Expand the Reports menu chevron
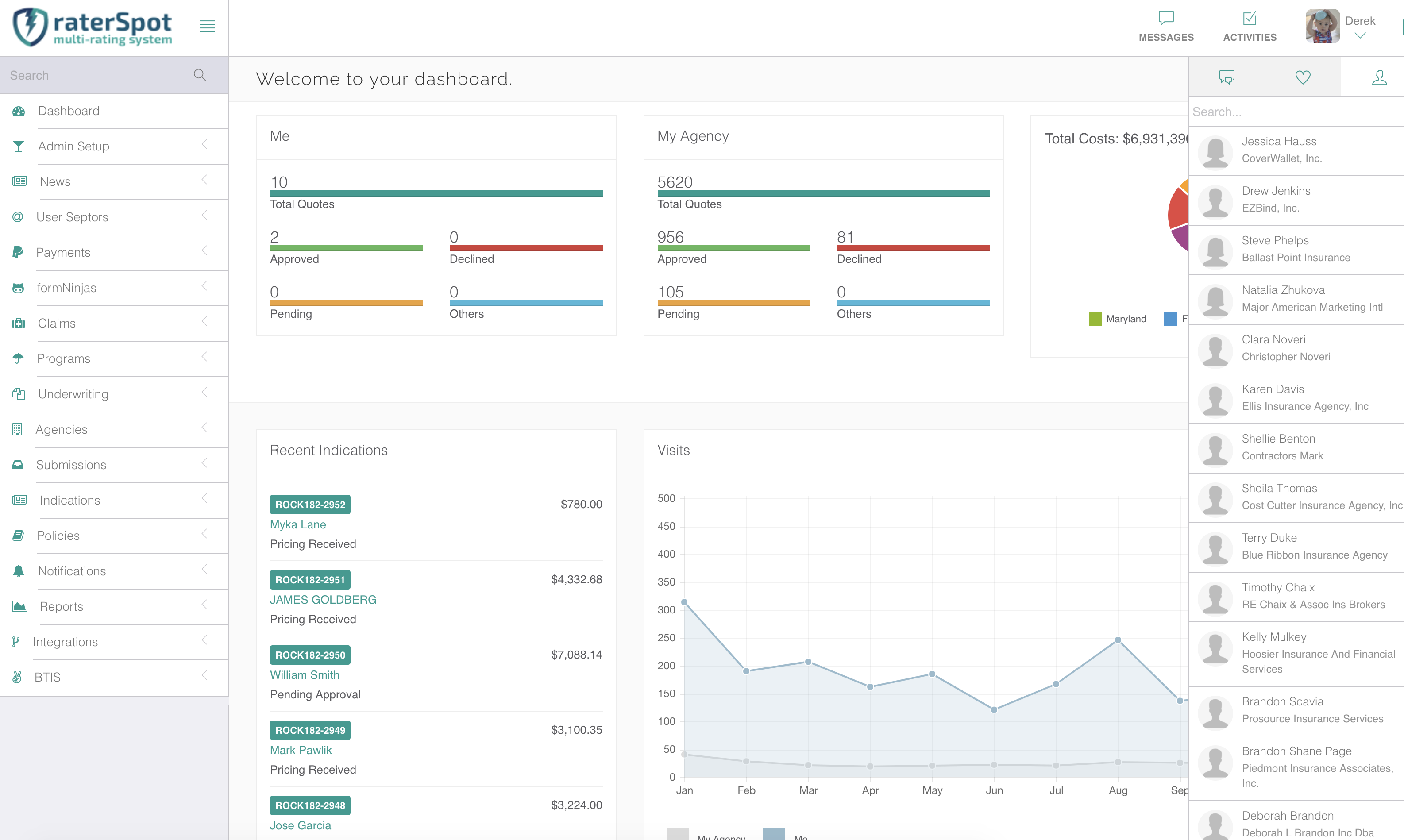This screenshot has height=840, width=1404. point(204,605)
